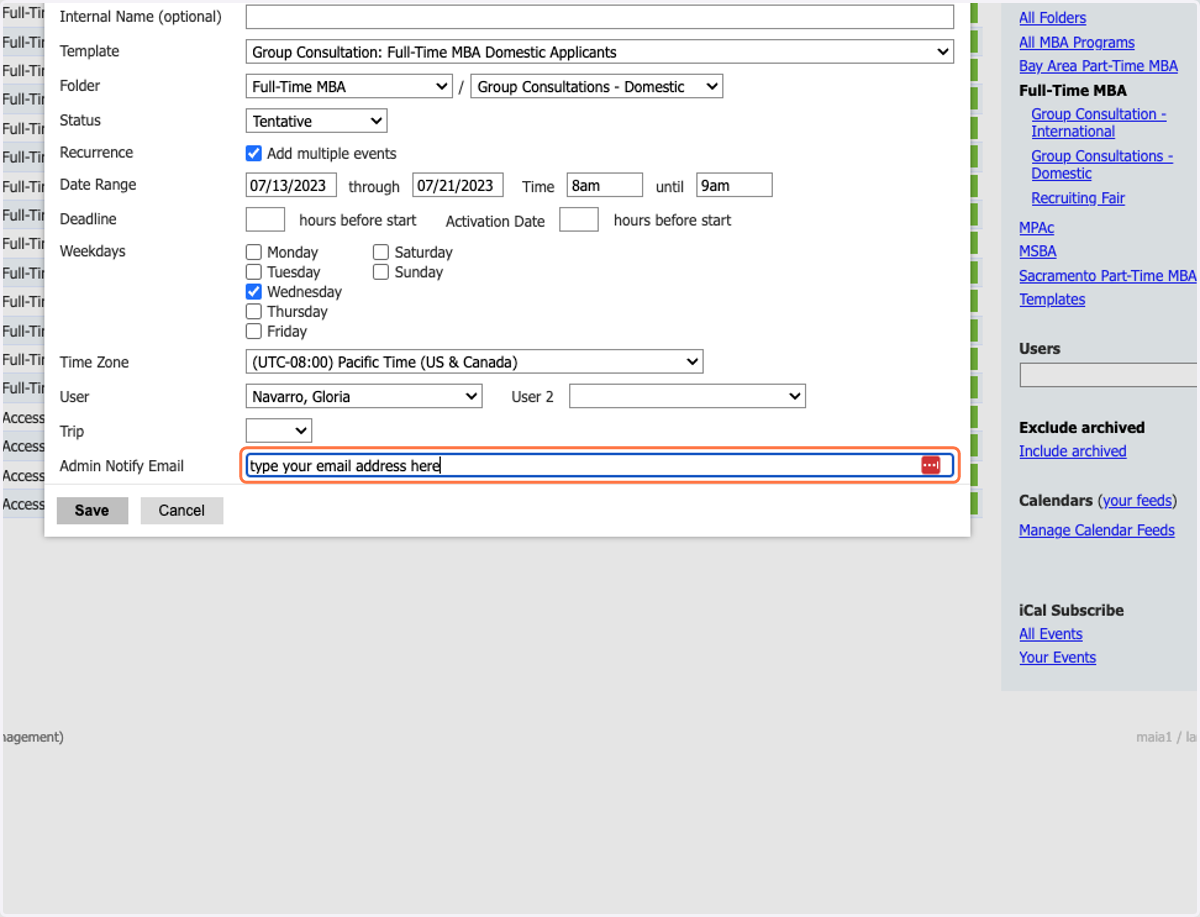Open Group Consultations - Domestic sidebar link
Image resolution: width=1200 pixels, height=917 pixels.
(x=1102, y=165)
